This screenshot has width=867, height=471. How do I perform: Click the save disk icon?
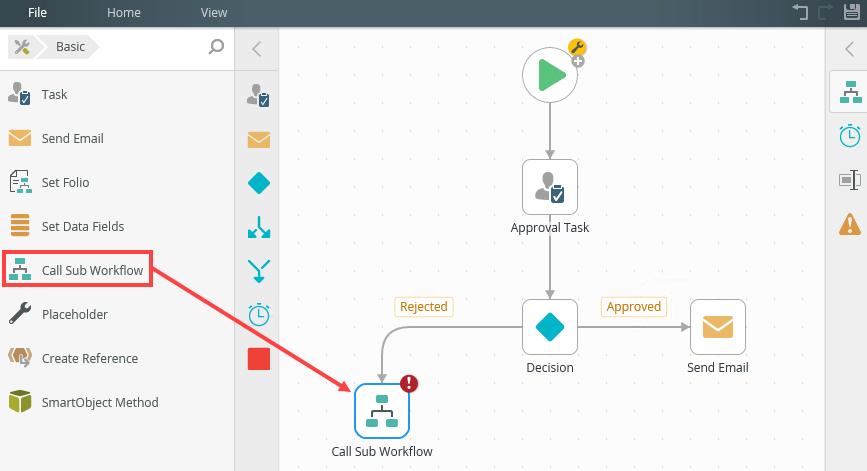coord(852,12)
